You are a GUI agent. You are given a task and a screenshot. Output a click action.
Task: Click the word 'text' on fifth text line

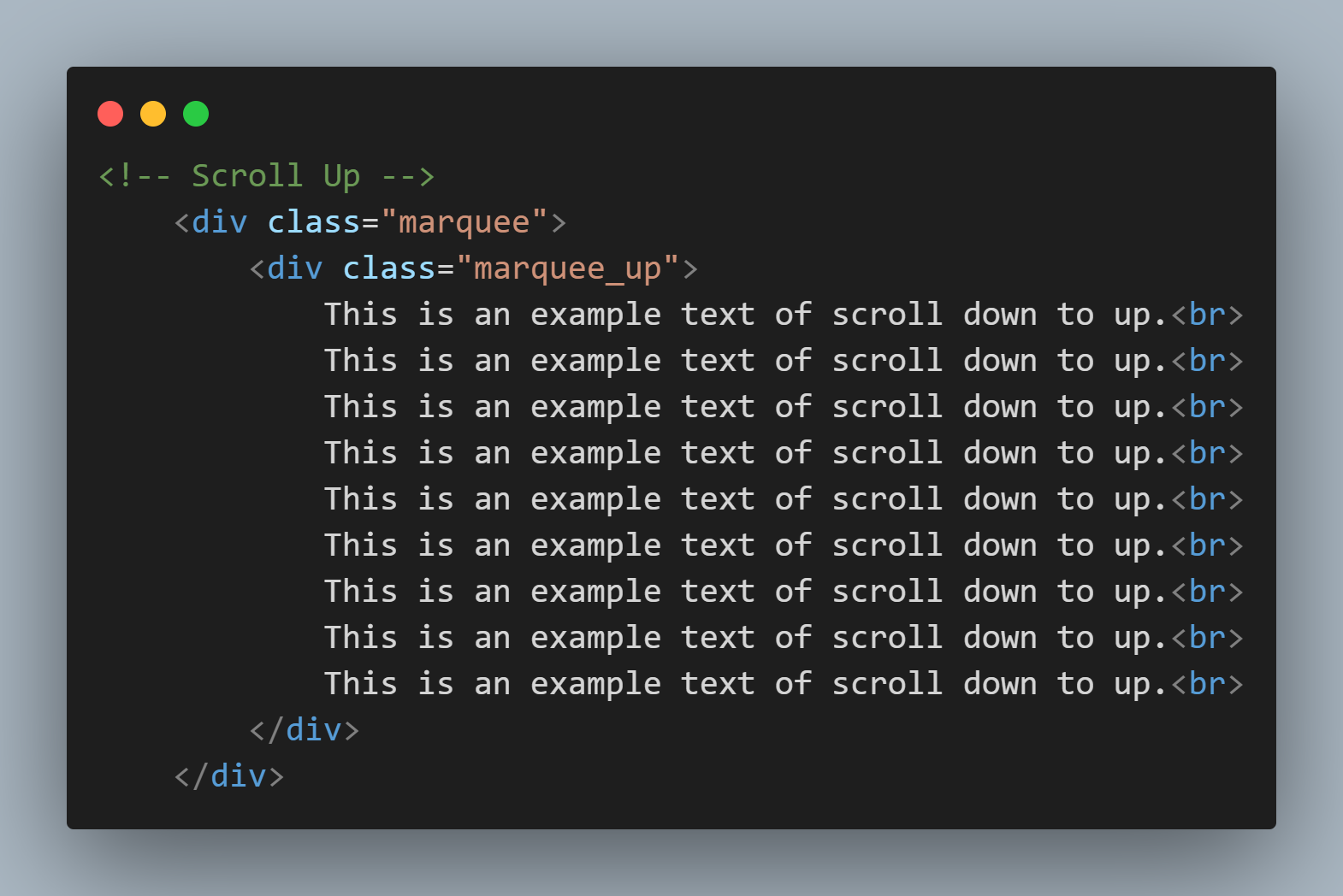tap(718, 499)
